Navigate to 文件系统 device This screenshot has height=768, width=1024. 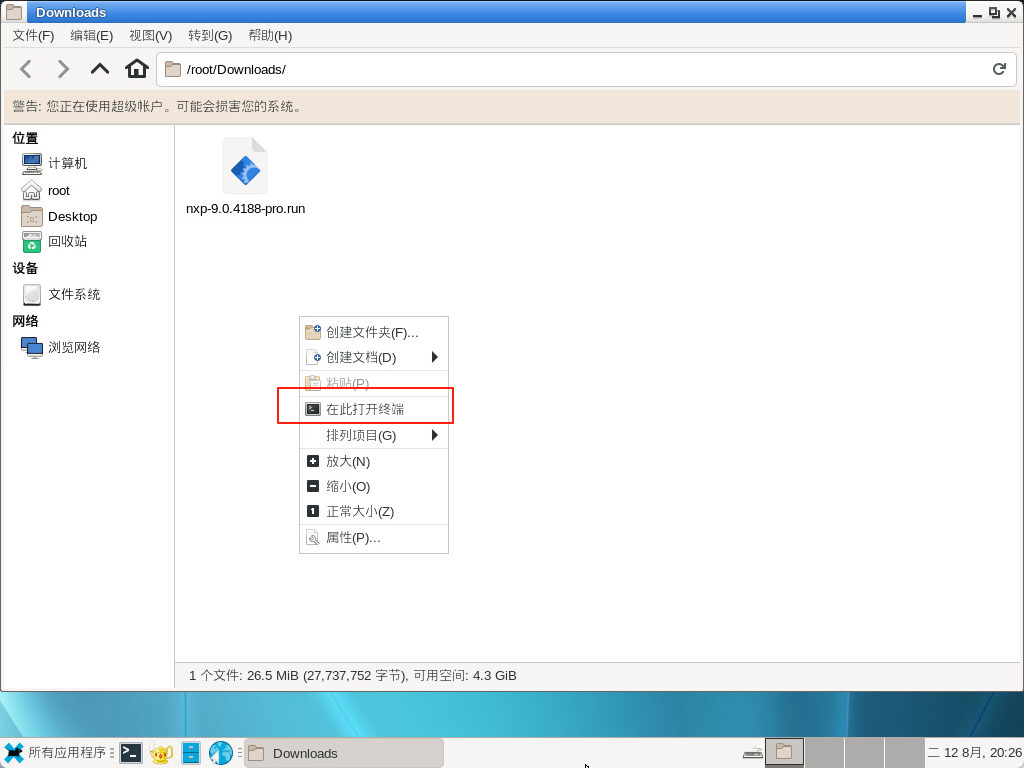point(73,294)
